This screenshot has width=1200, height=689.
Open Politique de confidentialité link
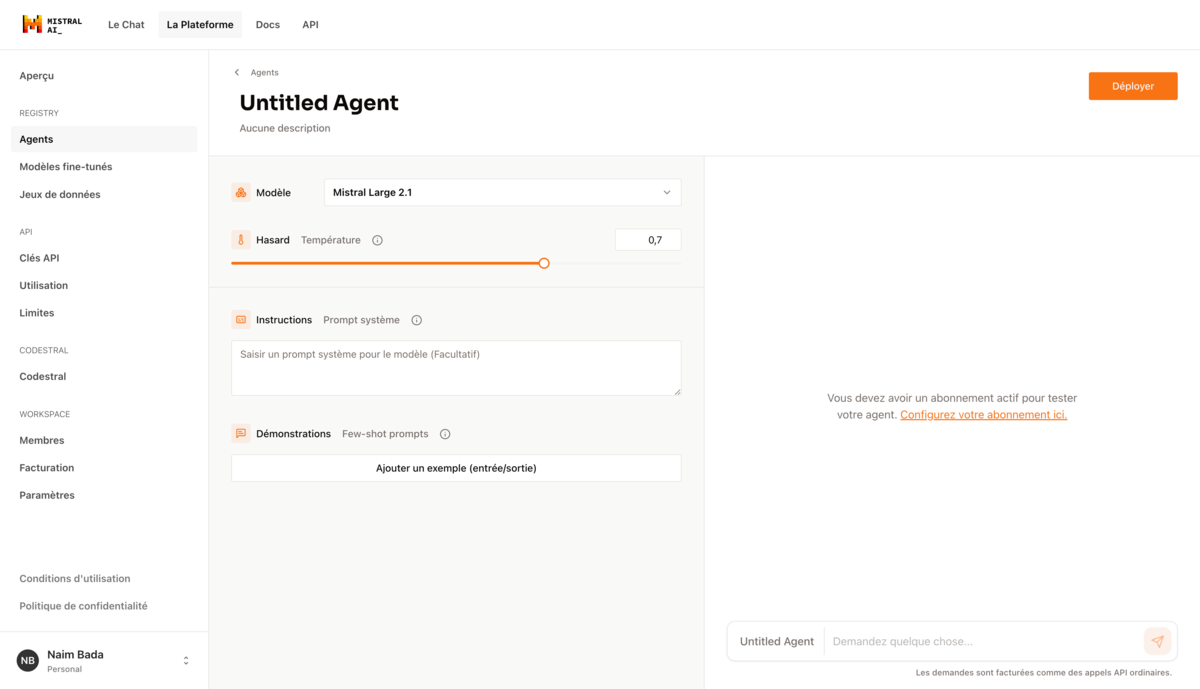(x=83, y=606)
